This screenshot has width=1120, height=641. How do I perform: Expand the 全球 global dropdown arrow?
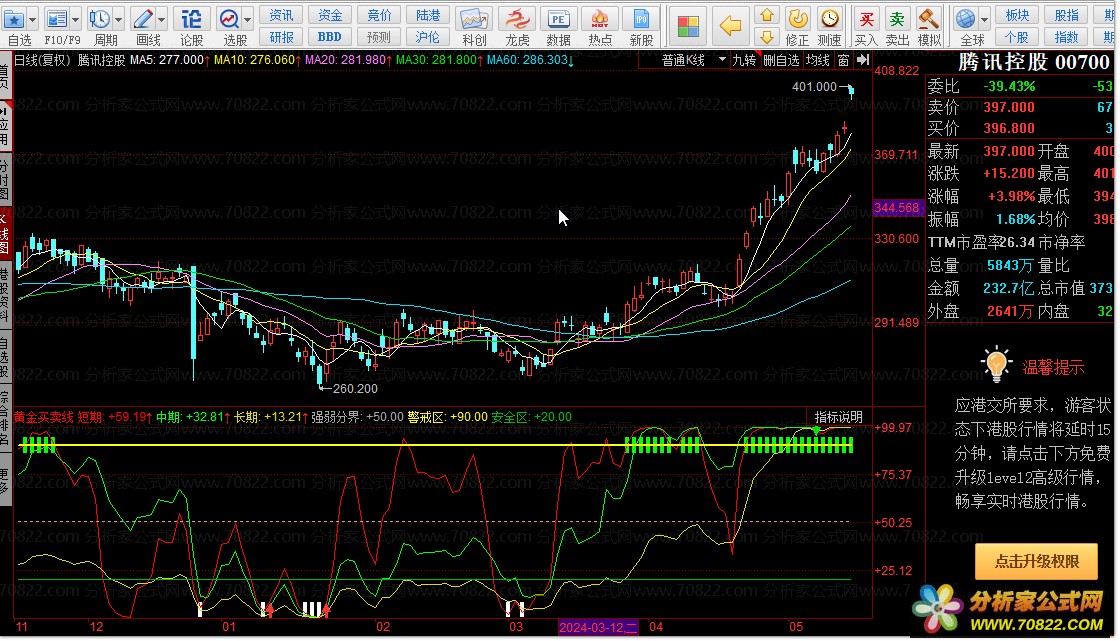(984, 19)
